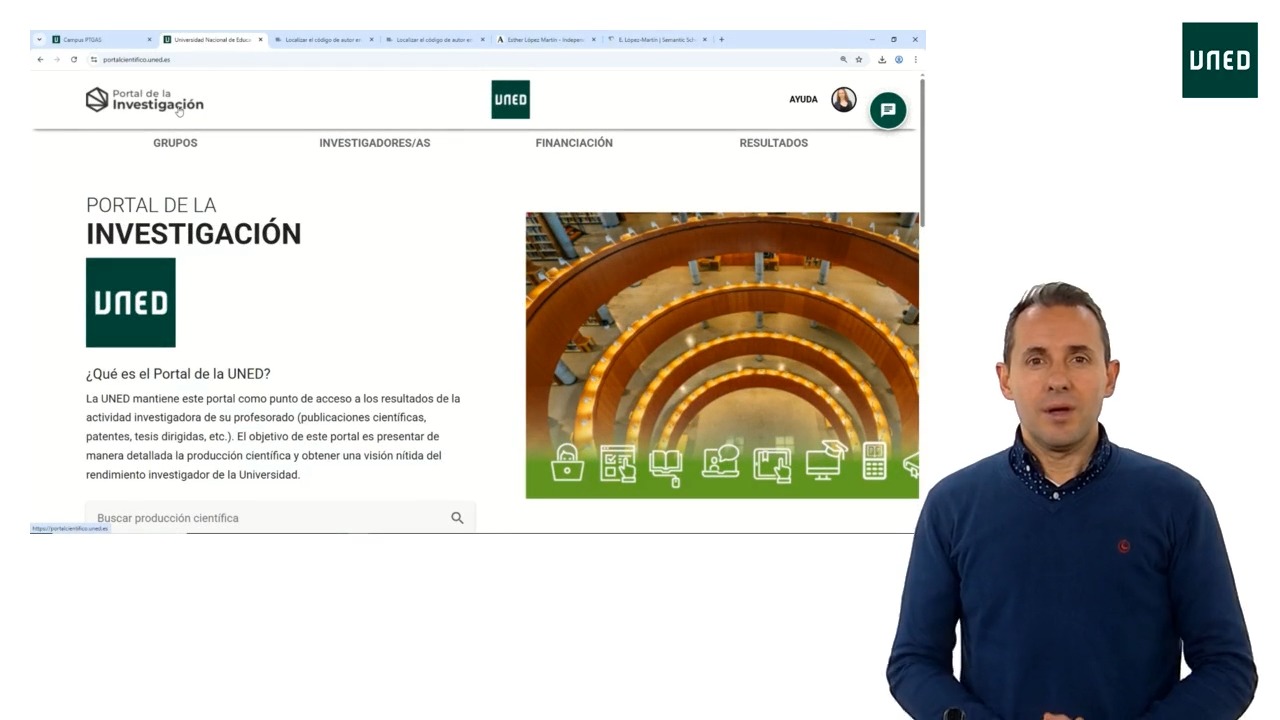Viewport: 1280px width, 720px height.
Task: Bookmark the page with the star icon
Action: coord(859,59)
